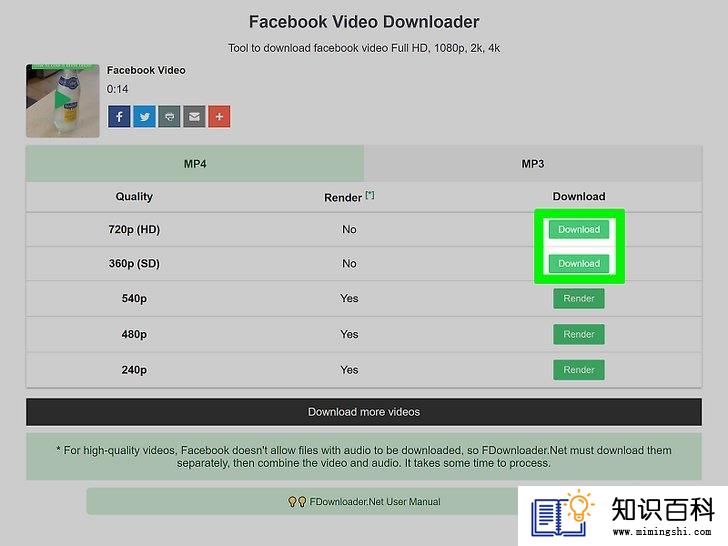
Task: Share the video on Facebook
Action: coord(119,117)
